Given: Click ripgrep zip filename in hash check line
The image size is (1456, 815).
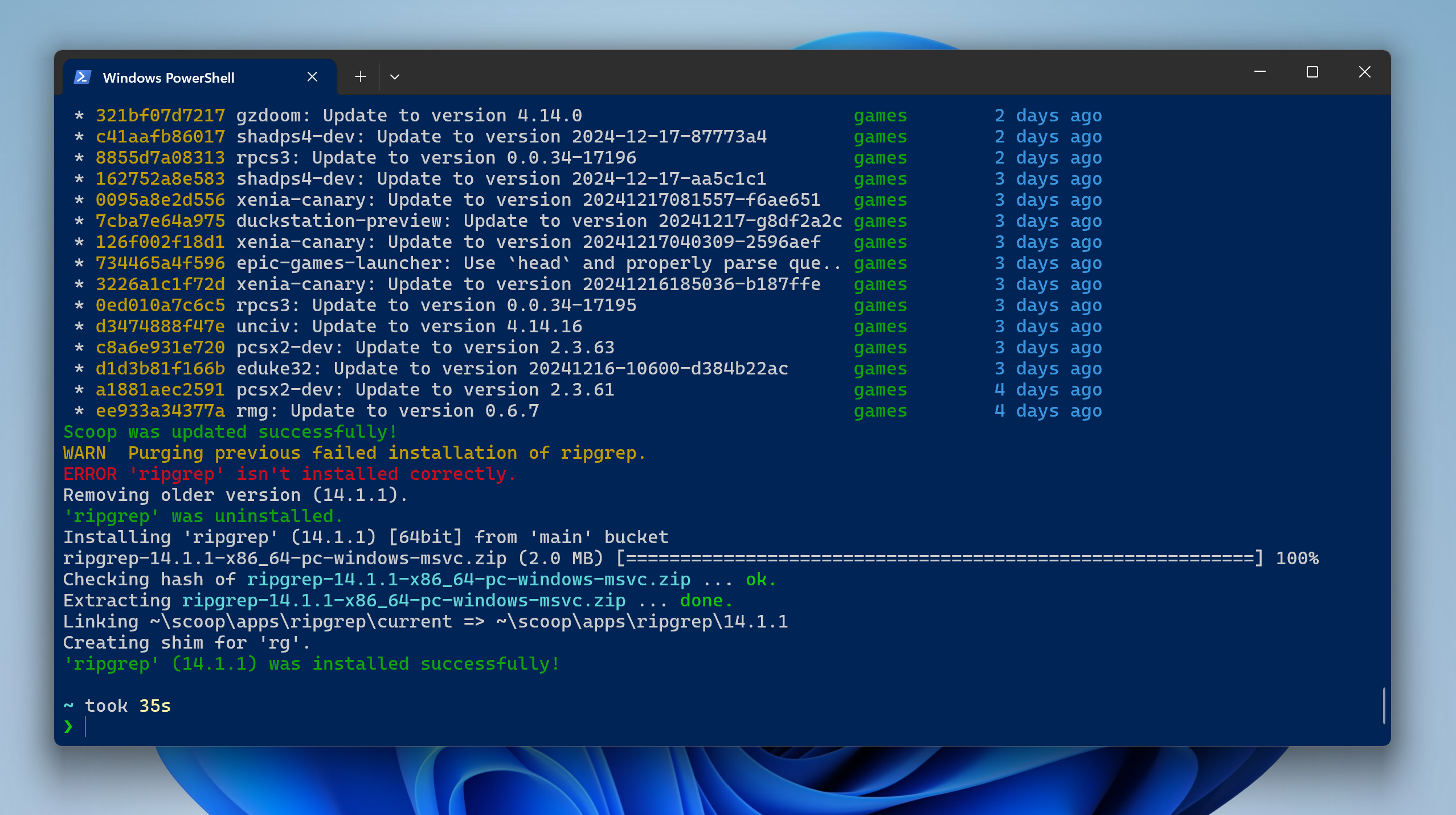Looking at the screenshot, I should click(468, 580).
